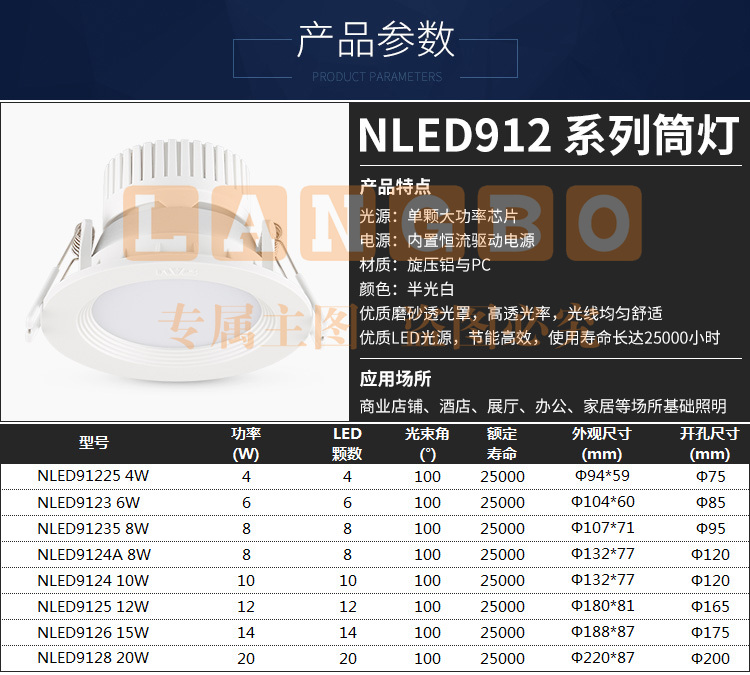Click beam angle '100' in NLED9123 6W row
The height and width of the screenshot is (675, 750).
tap(427, 502)
